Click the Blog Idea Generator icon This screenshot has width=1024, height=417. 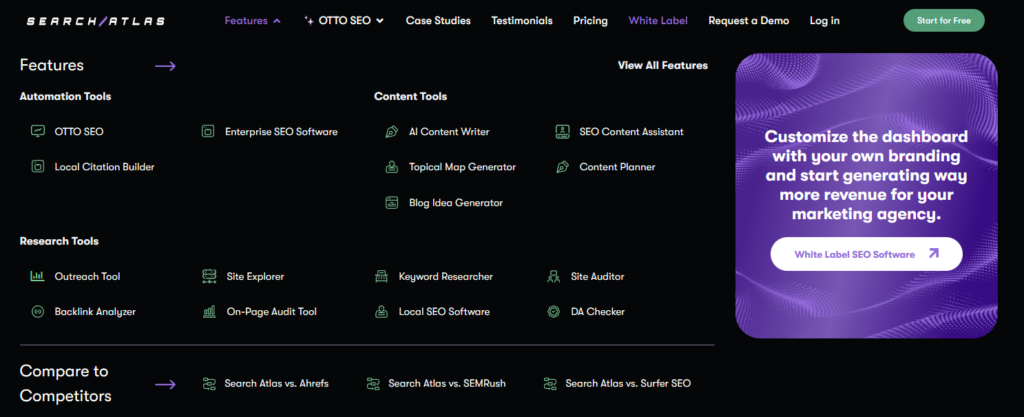coord(392,202)
